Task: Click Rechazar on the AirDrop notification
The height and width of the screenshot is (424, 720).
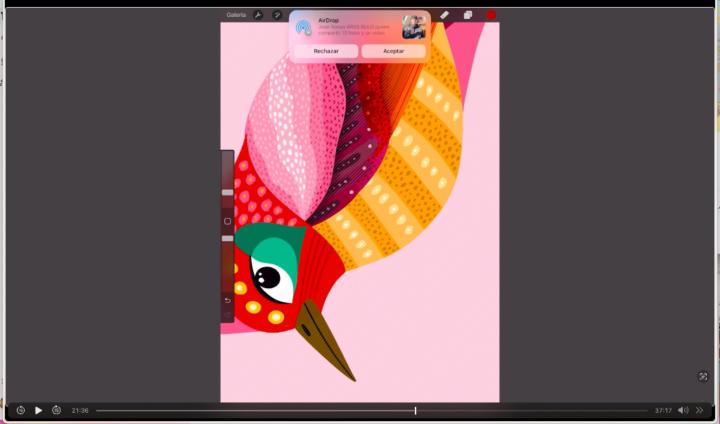Action: tap(326, 50)
